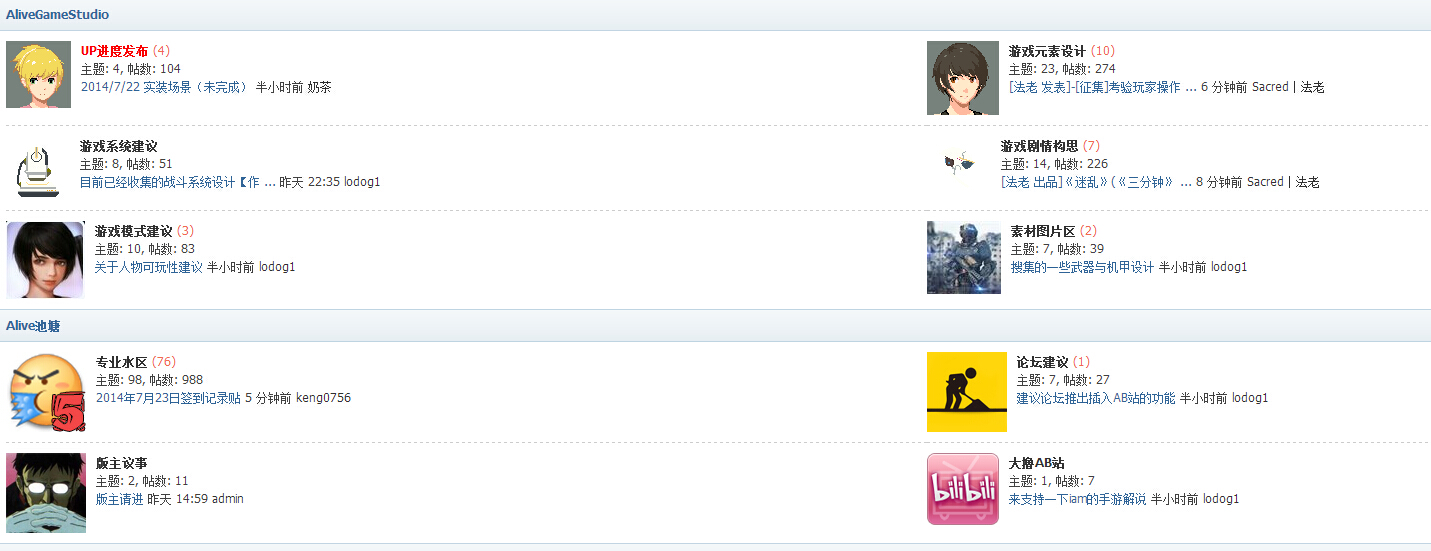Open 版主请进 thread link
Viewport: 1431px width, 551px height.
point(120,499)
